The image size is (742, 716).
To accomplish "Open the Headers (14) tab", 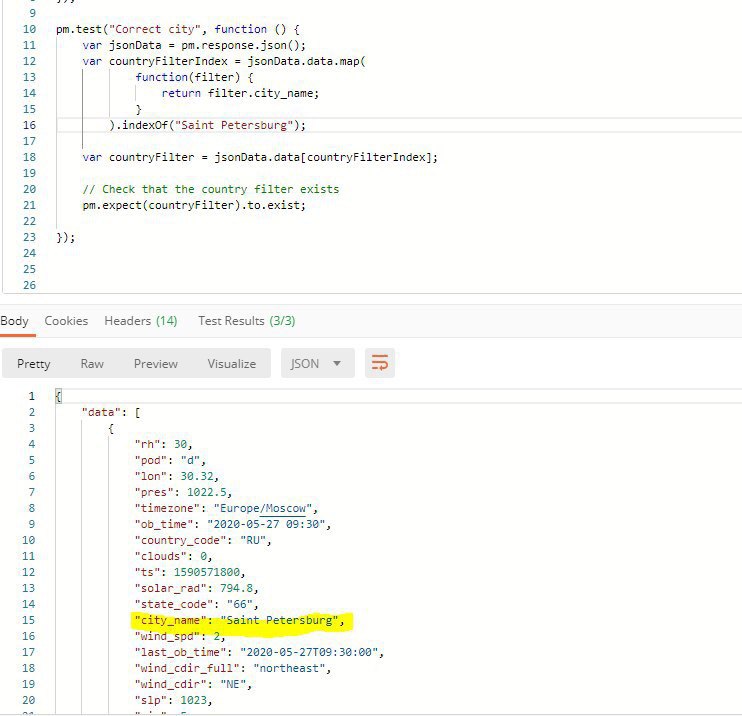I will point(141,321).
